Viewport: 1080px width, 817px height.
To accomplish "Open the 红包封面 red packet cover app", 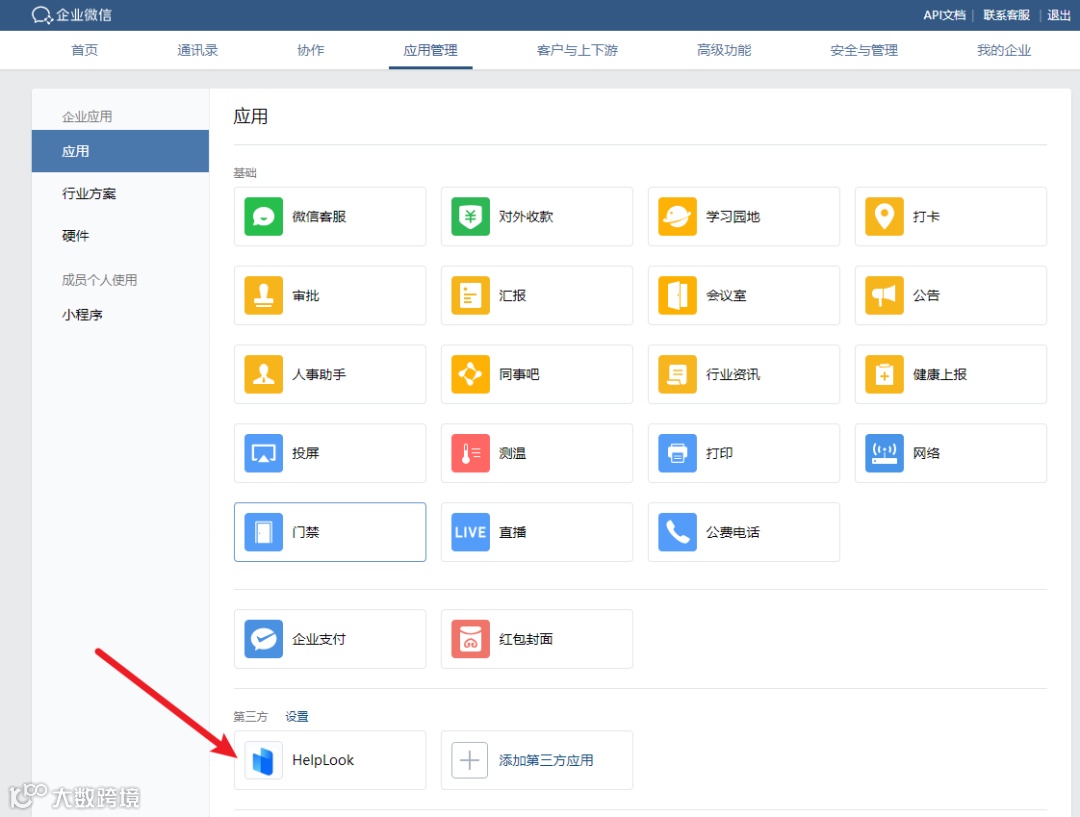I will (x=537, y=638).
